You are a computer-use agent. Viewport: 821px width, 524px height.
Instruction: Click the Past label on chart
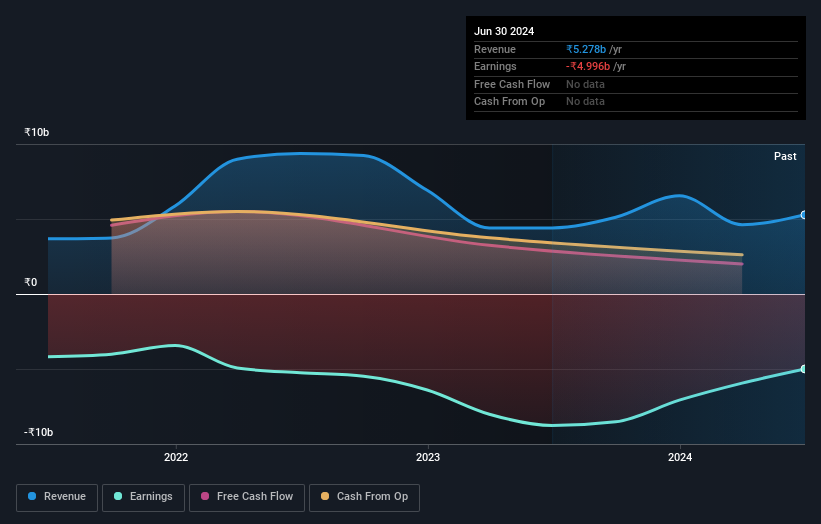(785, 157)
